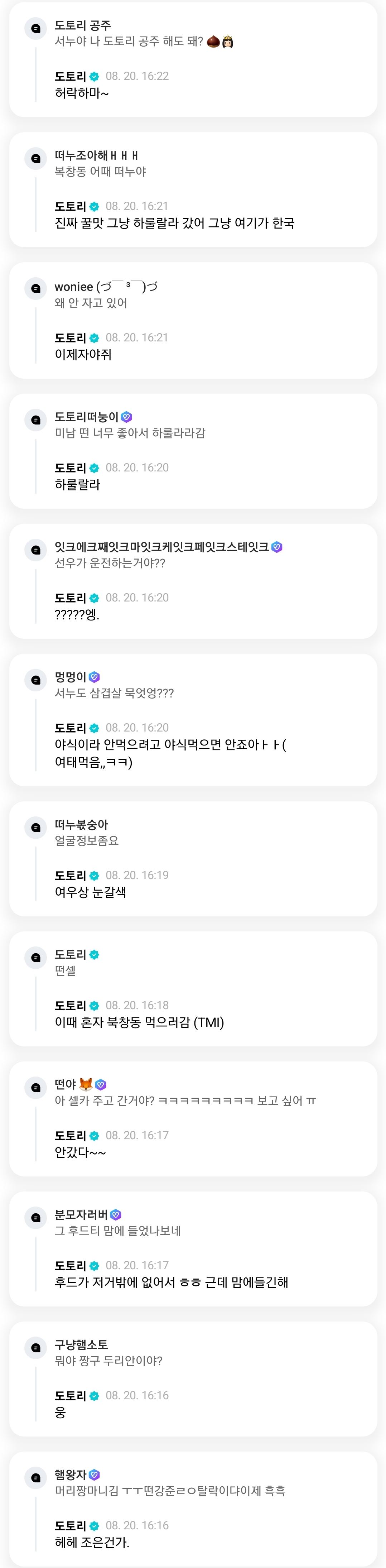Click the 08. 20. 16:22 timestamp

[x=137, y=76]
